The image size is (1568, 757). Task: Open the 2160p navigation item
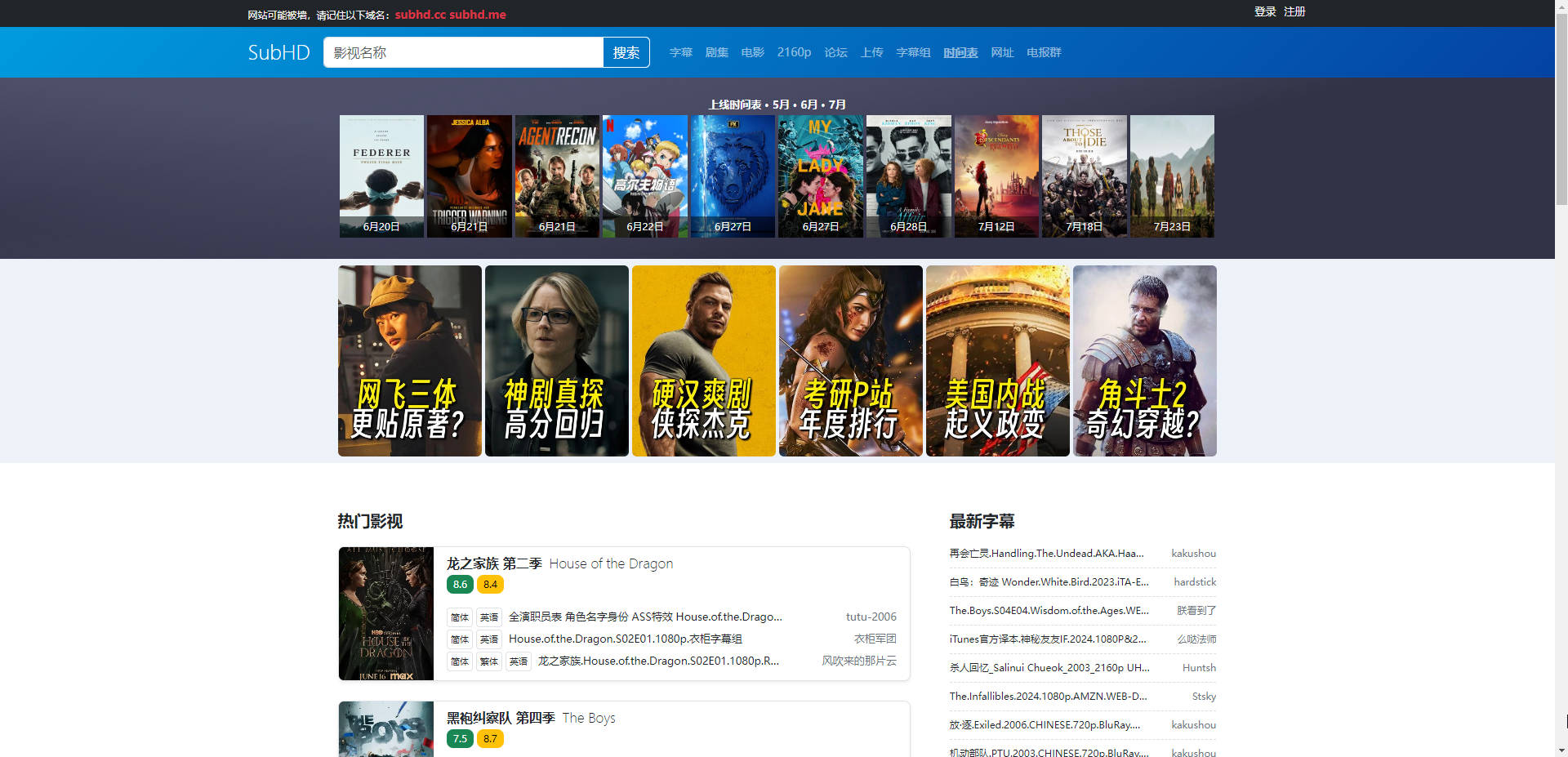(x=793, y=52)
